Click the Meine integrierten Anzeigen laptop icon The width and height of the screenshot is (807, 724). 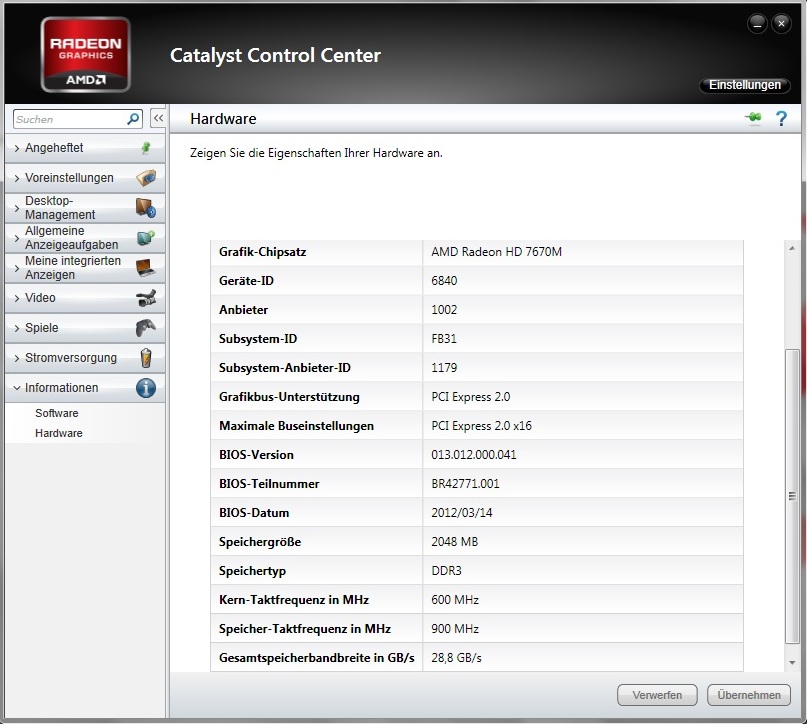click(x=146, y=268)
